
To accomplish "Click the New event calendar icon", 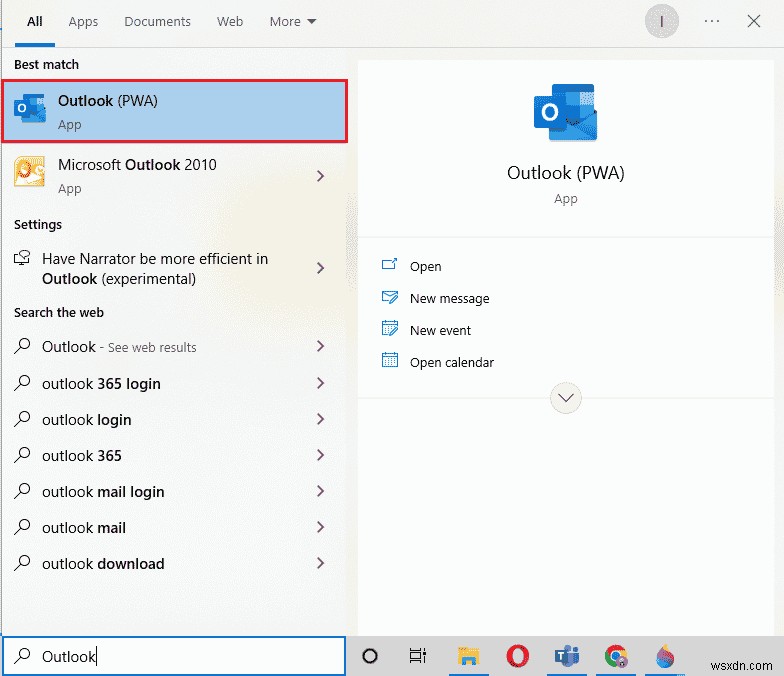I will point(390,328).
